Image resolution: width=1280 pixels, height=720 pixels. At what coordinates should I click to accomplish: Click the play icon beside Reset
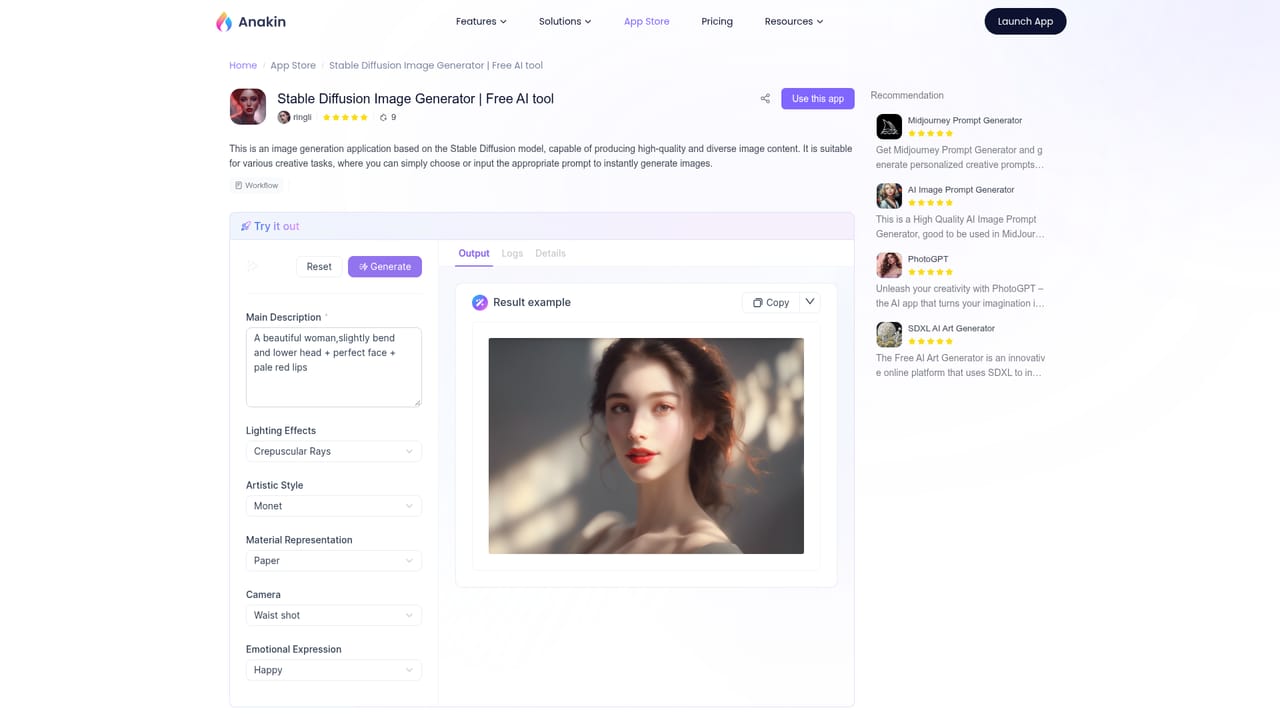pos(252,266)
